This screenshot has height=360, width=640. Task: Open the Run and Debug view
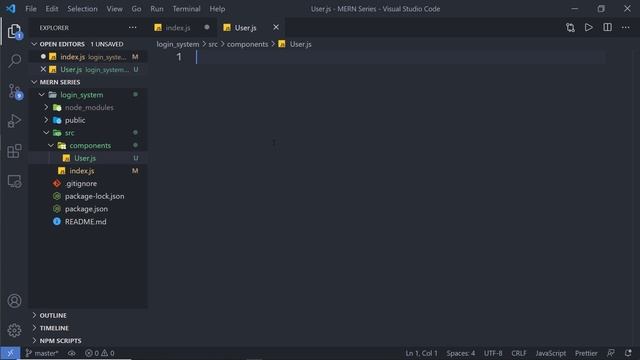click(x=14, y=121)
